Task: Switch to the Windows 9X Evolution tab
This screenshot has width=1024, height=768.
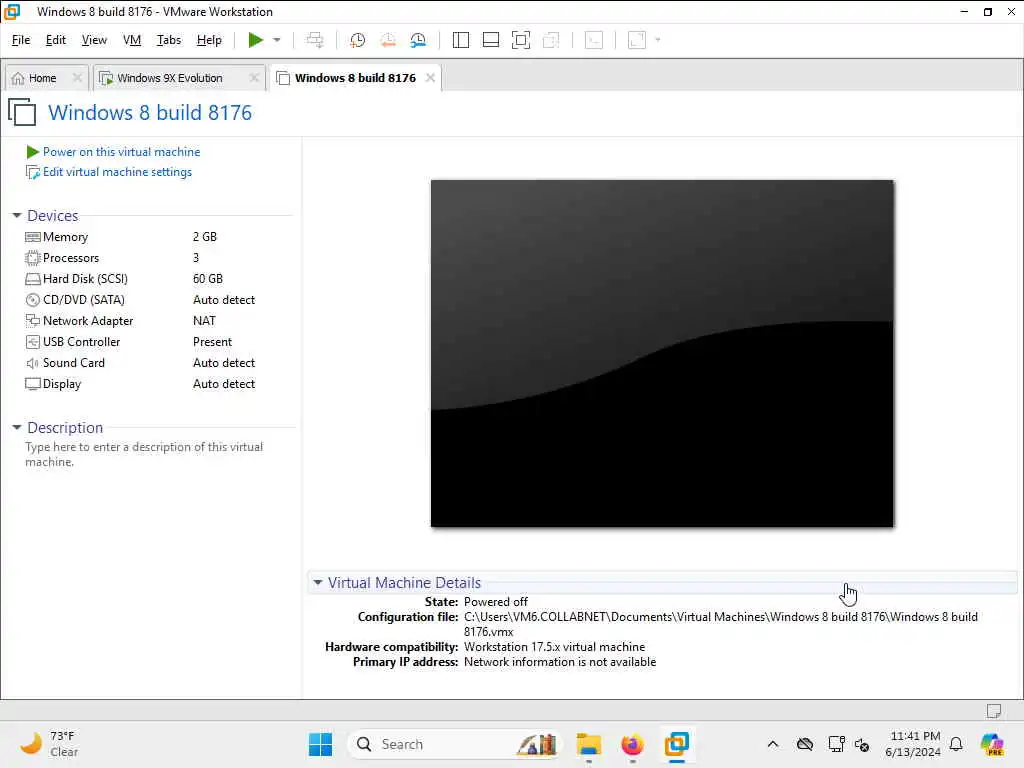Action: click(170, 78)
